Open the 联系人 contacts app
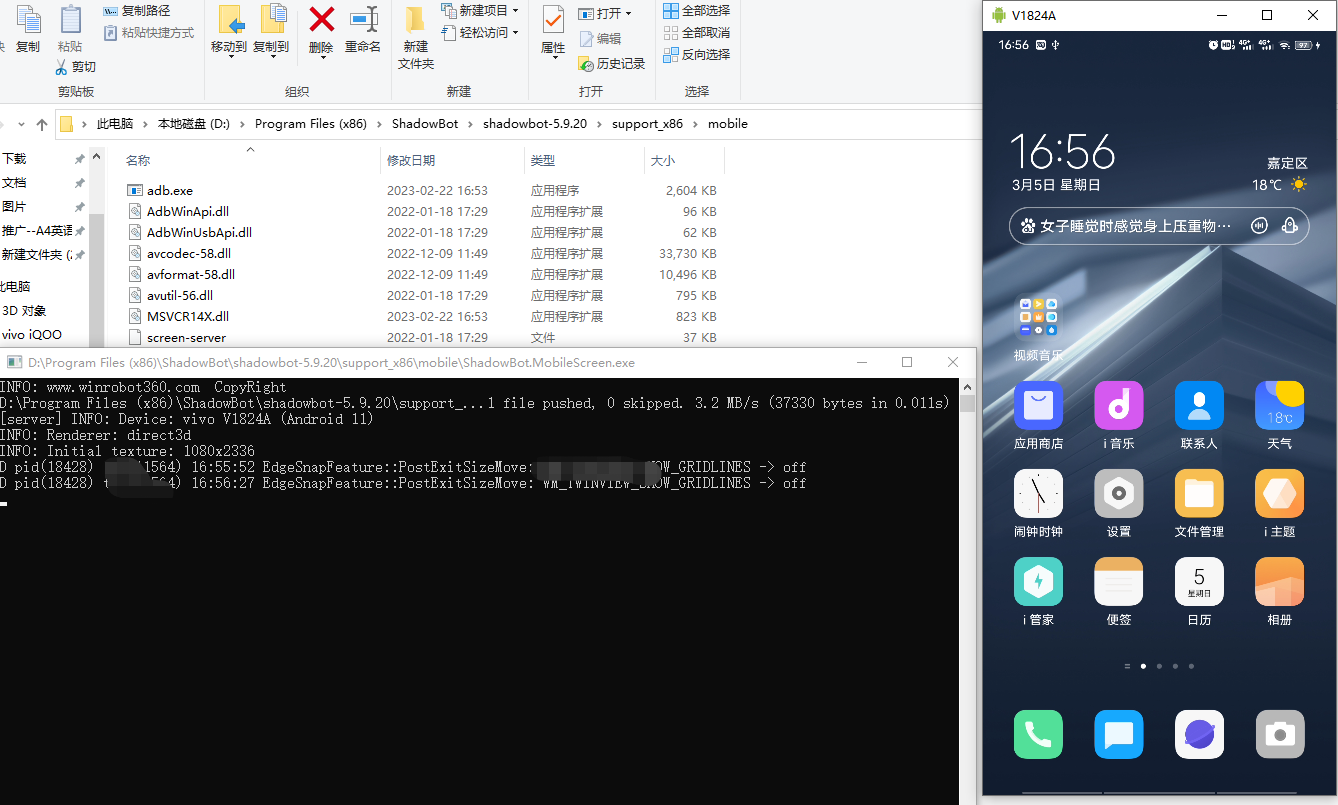The height and width of the screenshot is (805, 1338). (1199, 406)
